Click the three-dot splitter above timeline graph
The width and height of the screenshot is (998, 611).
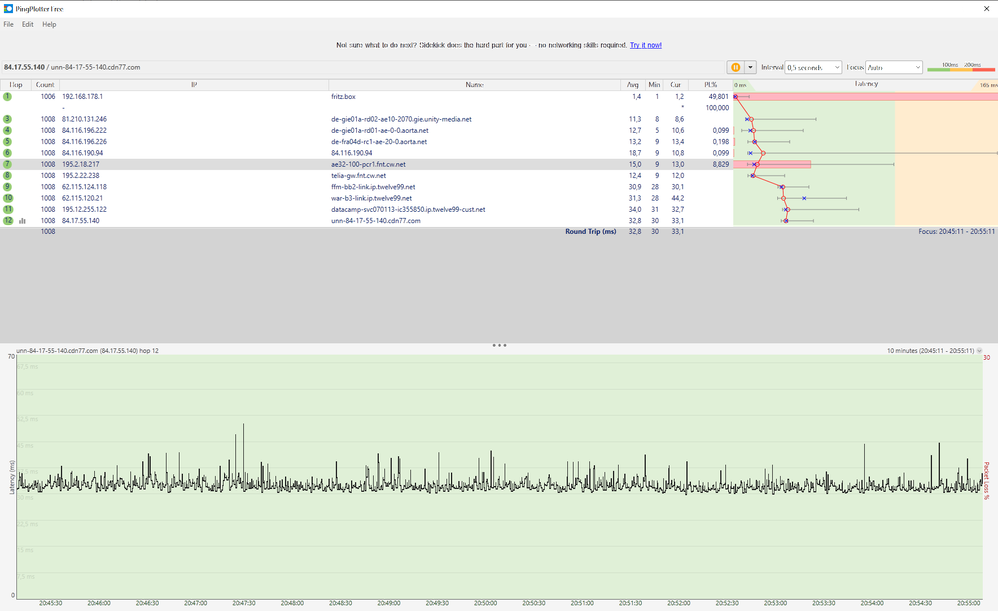(x=499, y=345)
